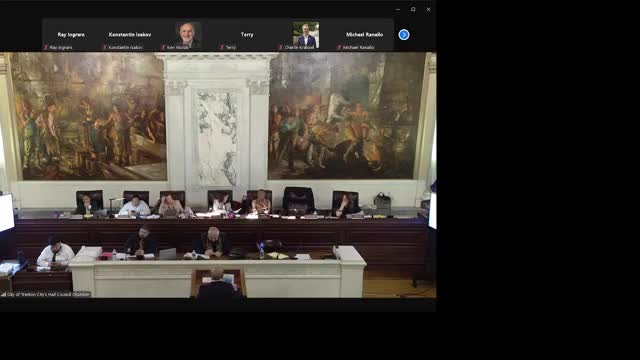The width and height of the screenshot is (640, 360).
Task: Click the signal icon near Council Chamber label
Action: (3, 294)
